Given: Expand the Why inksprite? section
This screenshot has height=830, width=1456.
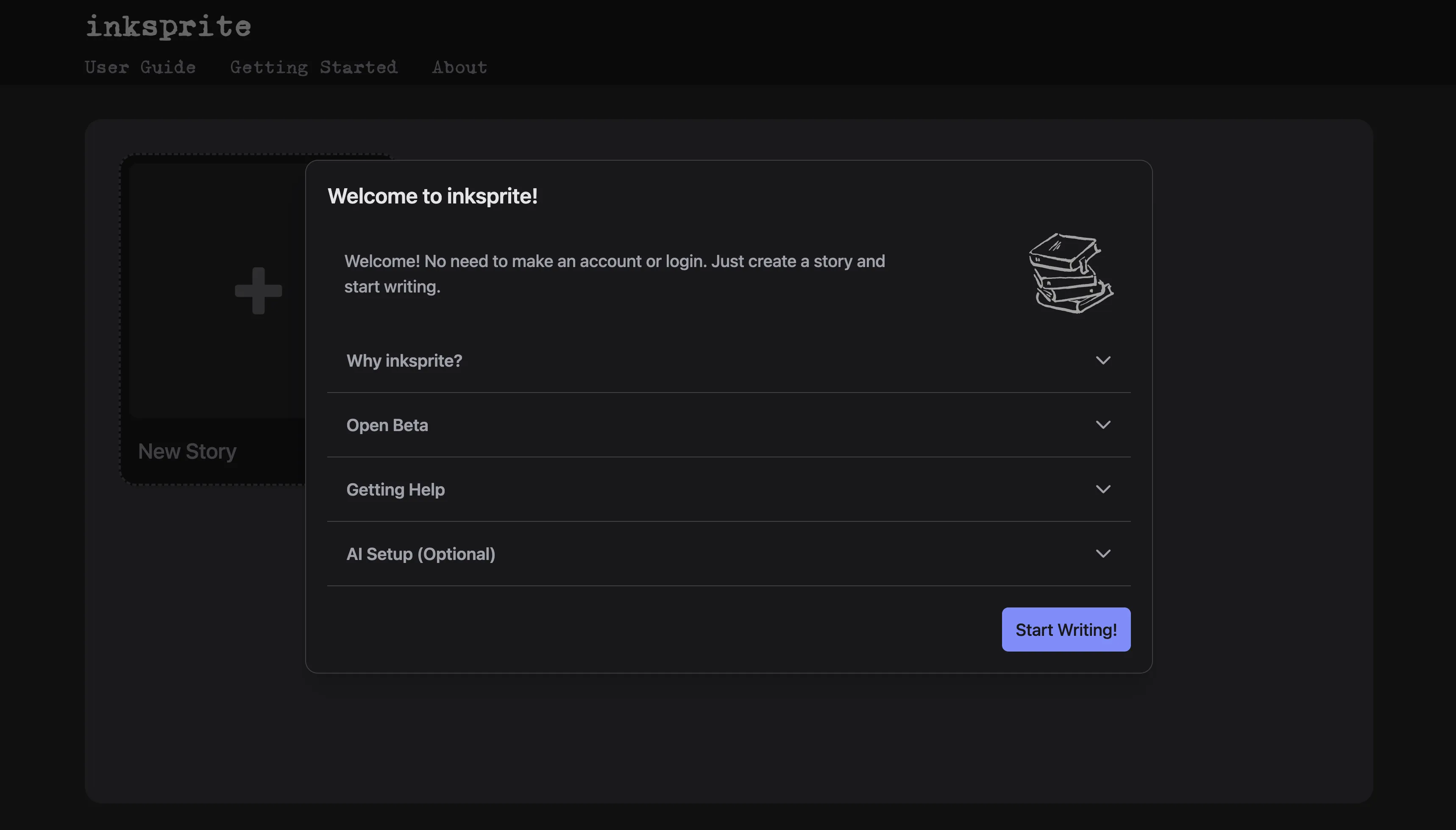Looking at the screenshot, I should click(x=405, y=360).
